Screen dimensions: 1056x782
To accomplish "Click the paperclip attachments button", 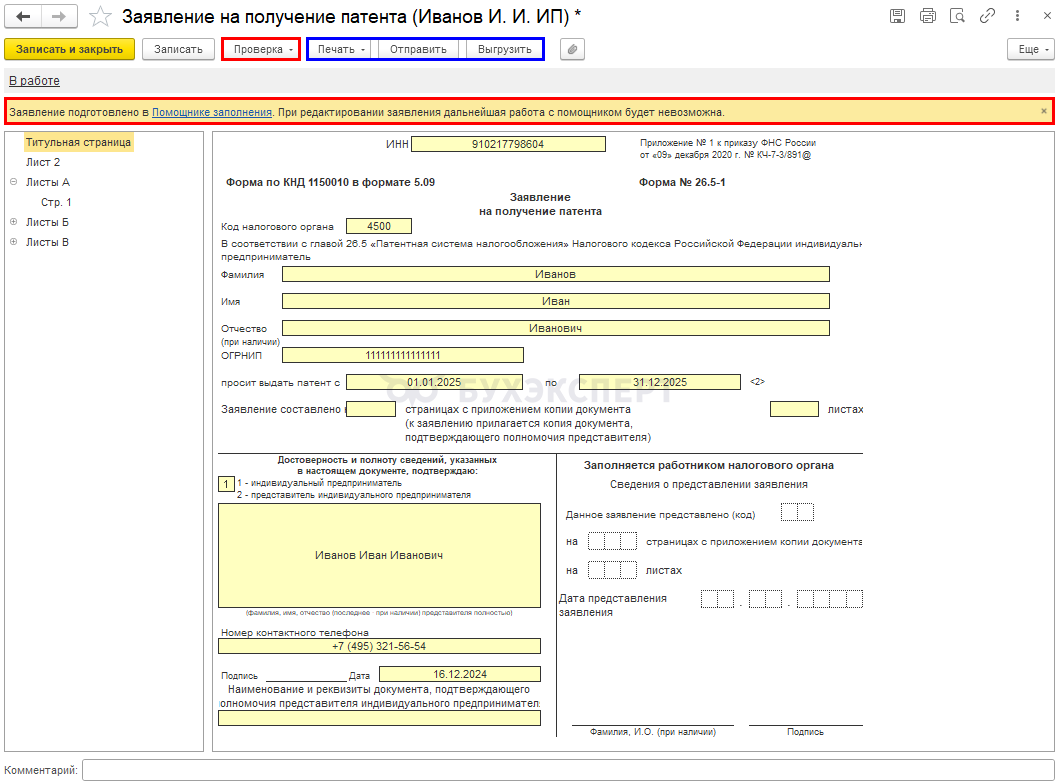I will point(572,49).
